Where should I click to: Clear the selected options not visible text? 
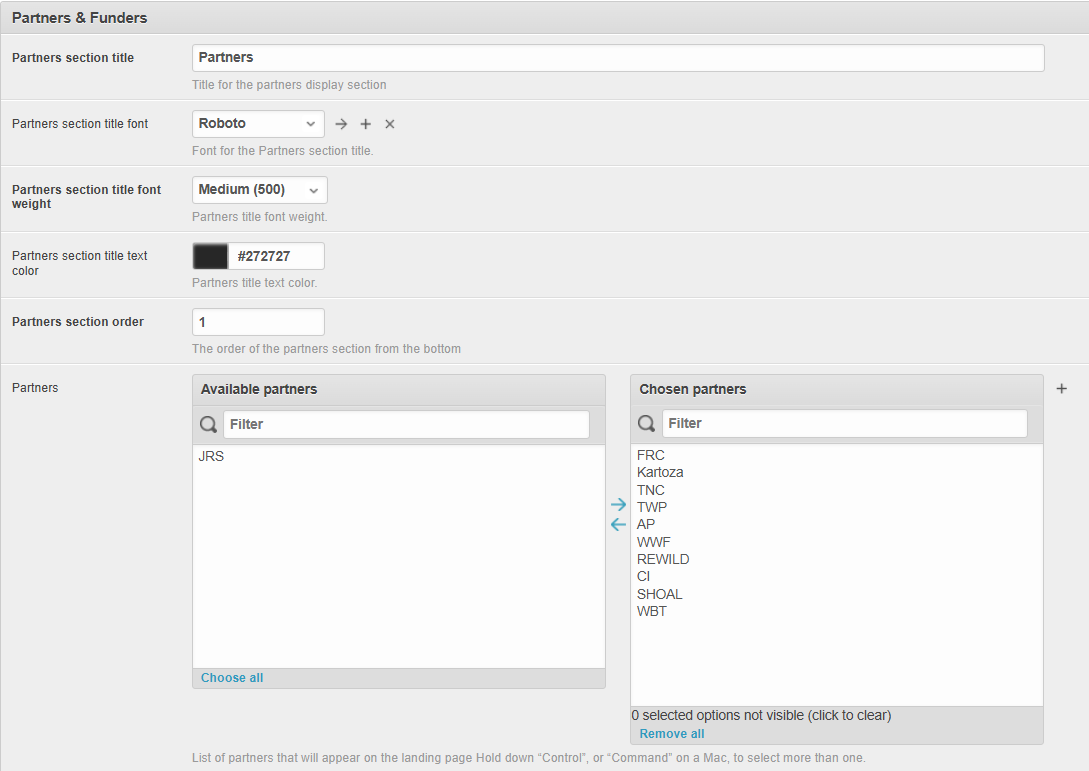[761, 715]
